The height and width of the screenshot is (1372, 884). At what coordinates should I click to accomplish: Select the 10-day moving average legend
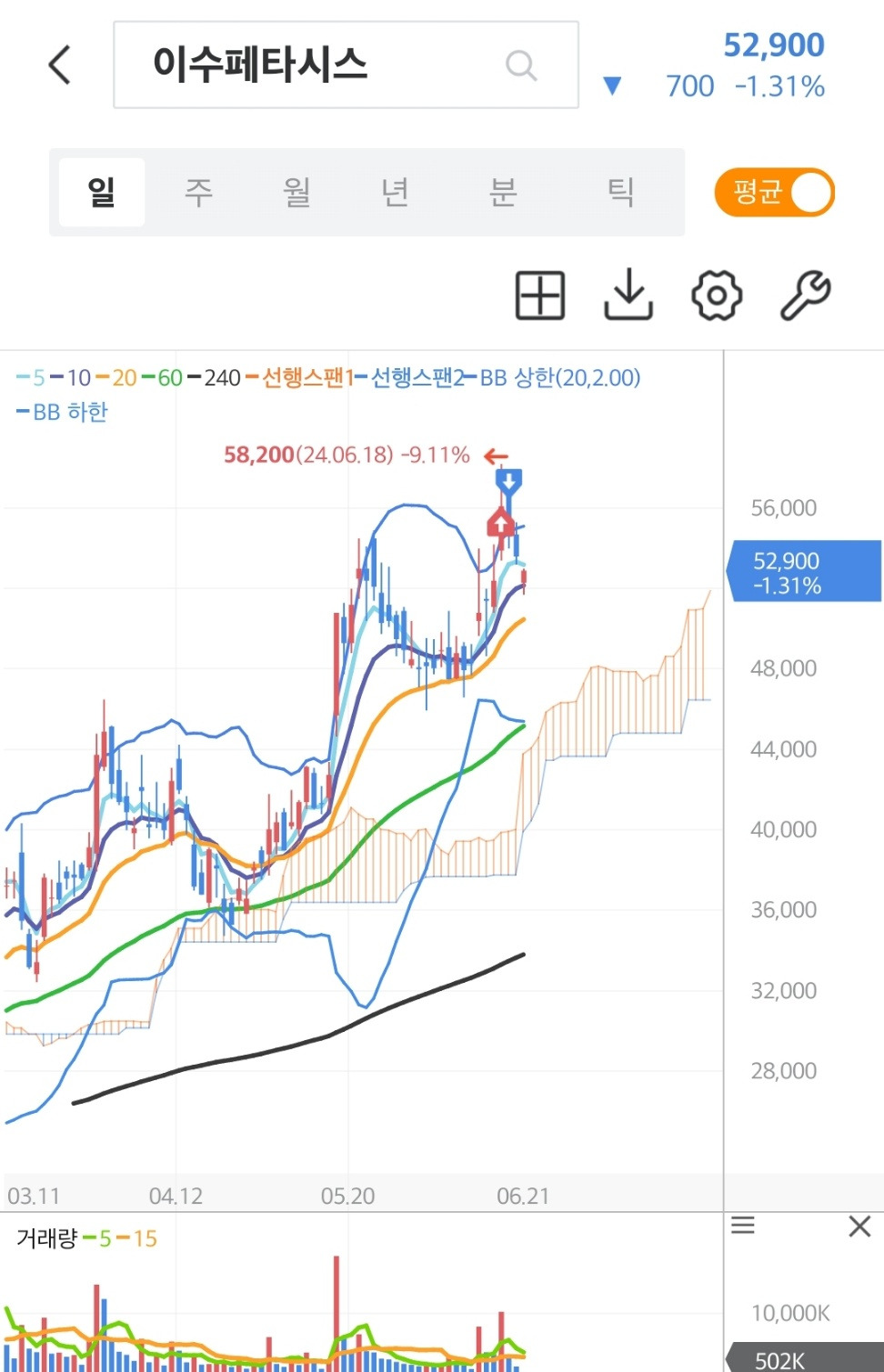click(x=71, y=377)
